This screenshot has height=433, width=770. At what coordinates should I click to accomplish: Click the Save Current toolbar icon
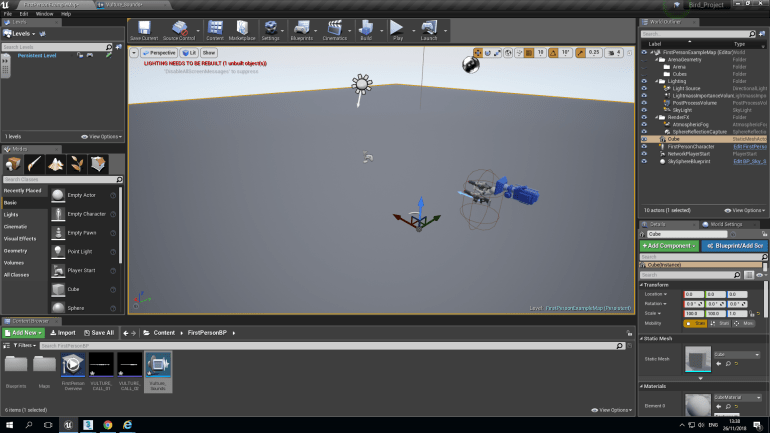144,30
